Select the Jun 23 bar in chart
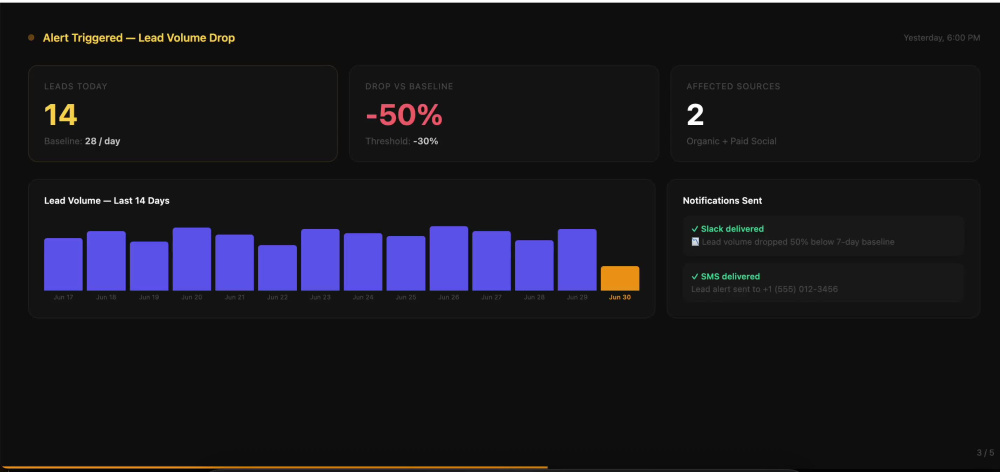Screen dimensions: 1000x472 point(320,260)
